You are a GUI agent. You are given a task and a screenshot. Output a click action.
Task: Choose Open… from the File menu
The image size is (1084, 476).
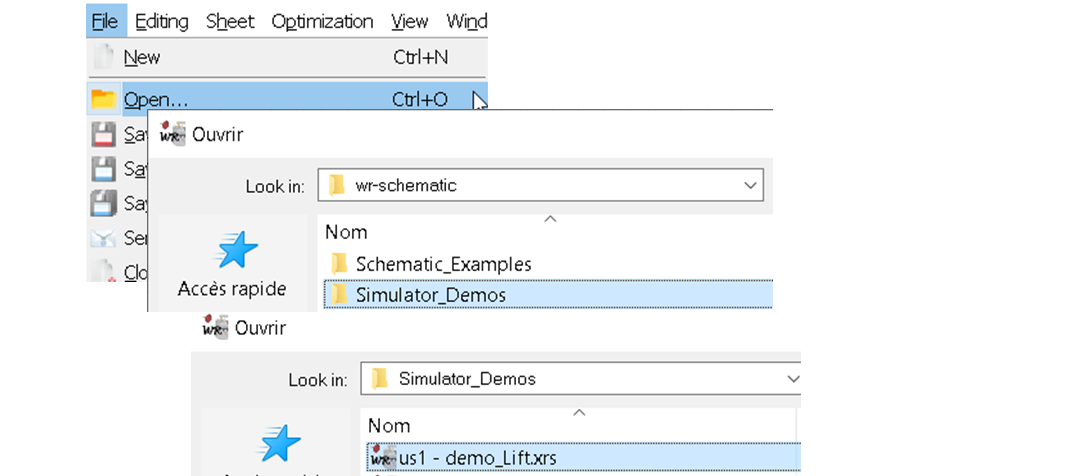[156, 99]
